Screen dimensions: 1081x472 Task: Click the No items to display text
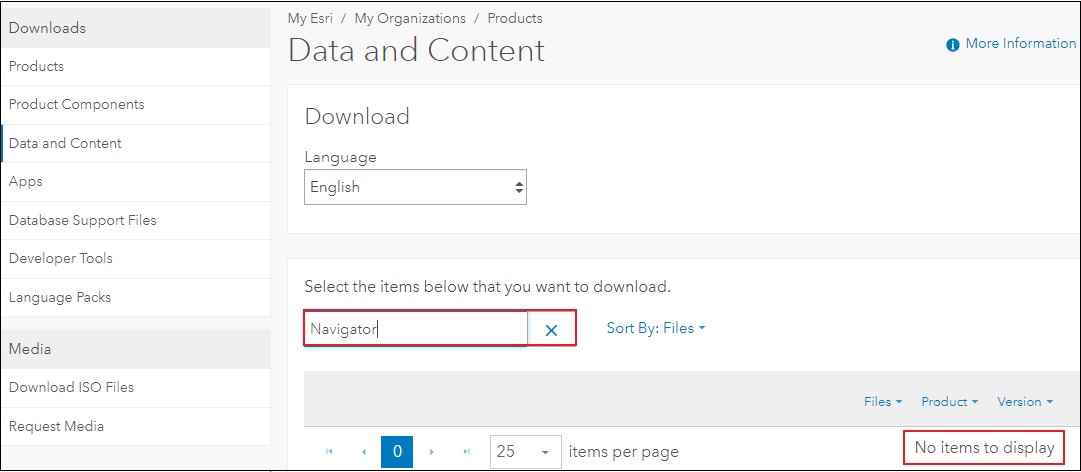(x=984, y=448)
